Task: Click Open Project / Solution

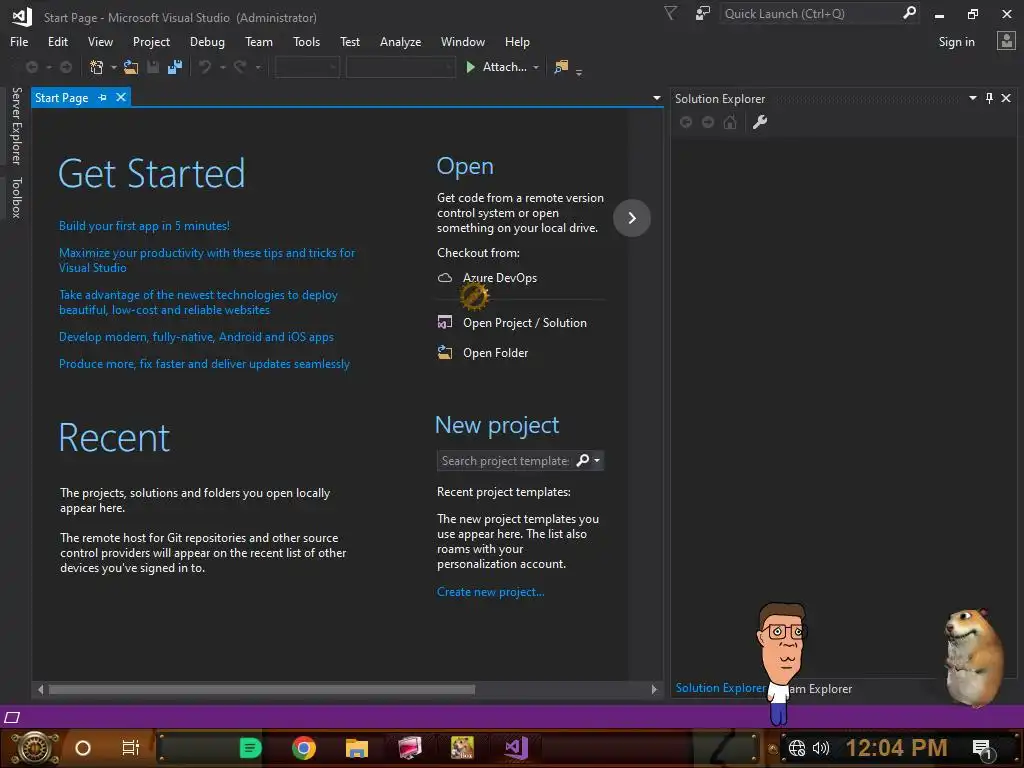Action: point(524,323)
